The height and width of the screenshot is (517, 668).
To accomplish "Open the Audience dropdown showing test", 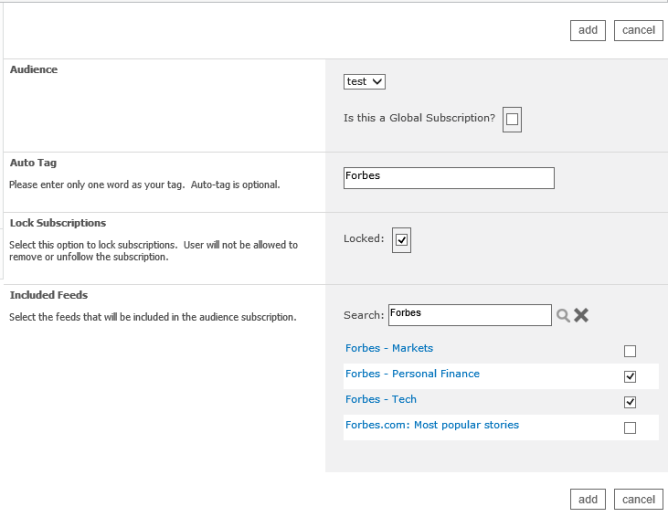I will coord(364,81).
